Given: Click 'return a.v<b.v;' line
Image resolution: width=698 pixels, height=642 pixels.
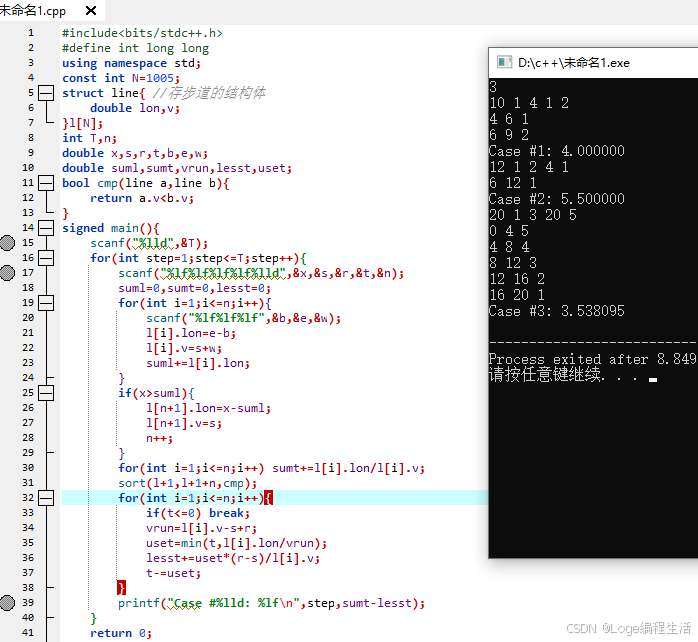Looking at the screenshot, I should pos(142,198).
